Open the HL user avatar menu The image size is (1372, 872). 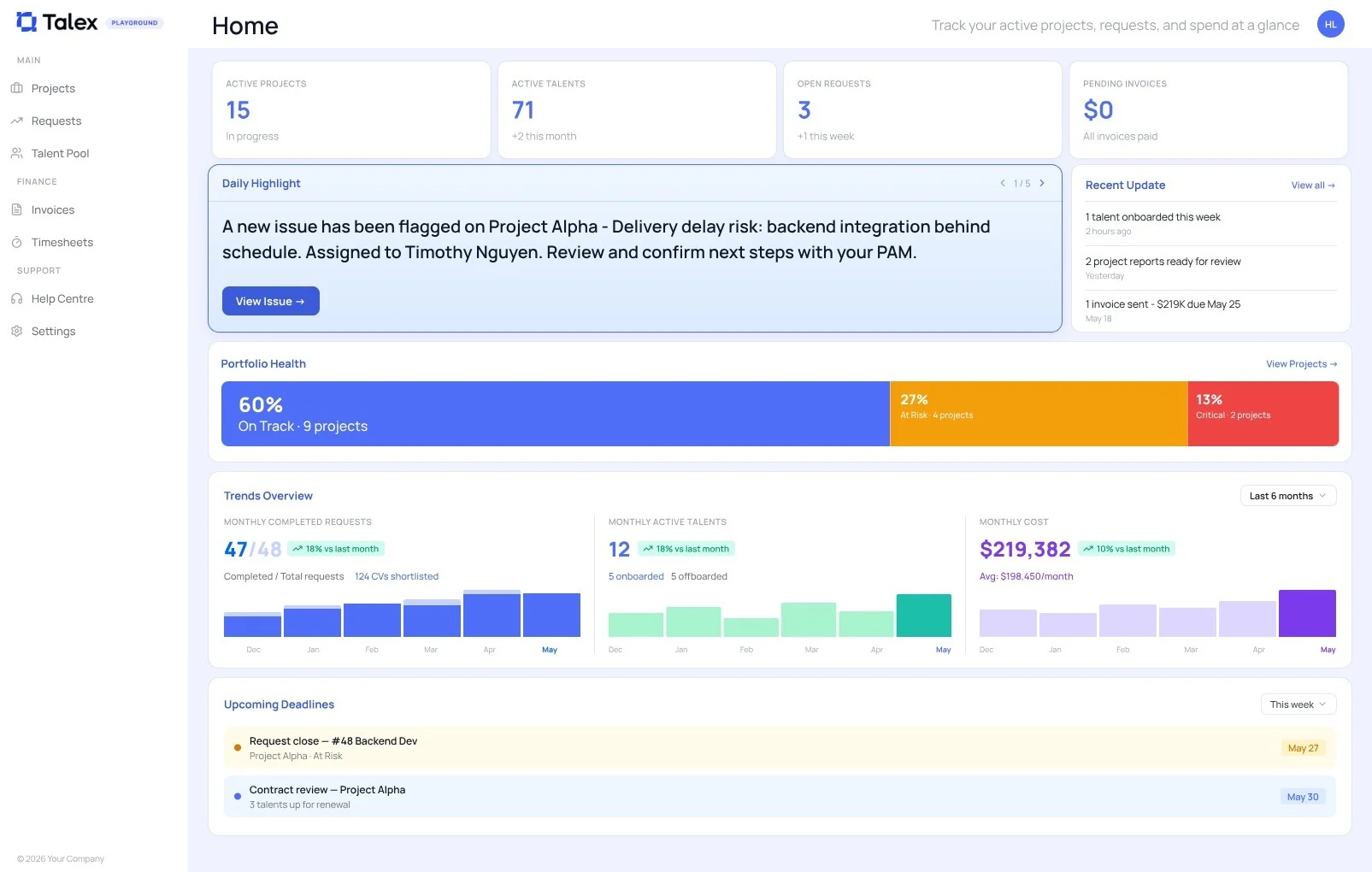[1330, 24]
